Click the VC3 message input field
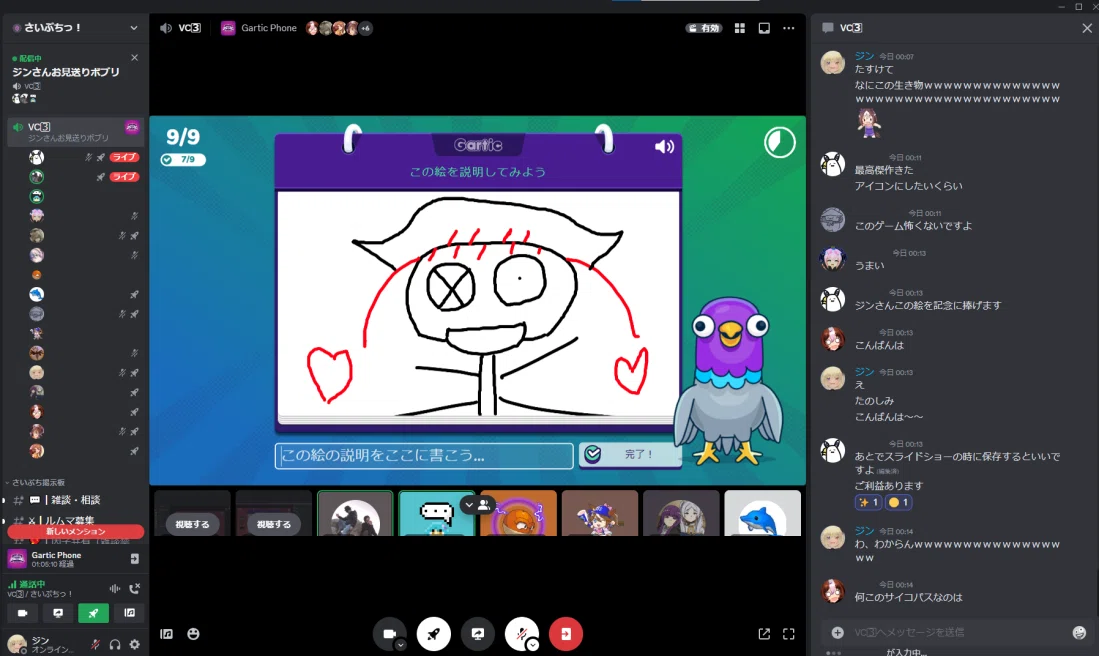The height and width of the screenshot is (656, 1099). pyautogui.click(x=957, y=632)
